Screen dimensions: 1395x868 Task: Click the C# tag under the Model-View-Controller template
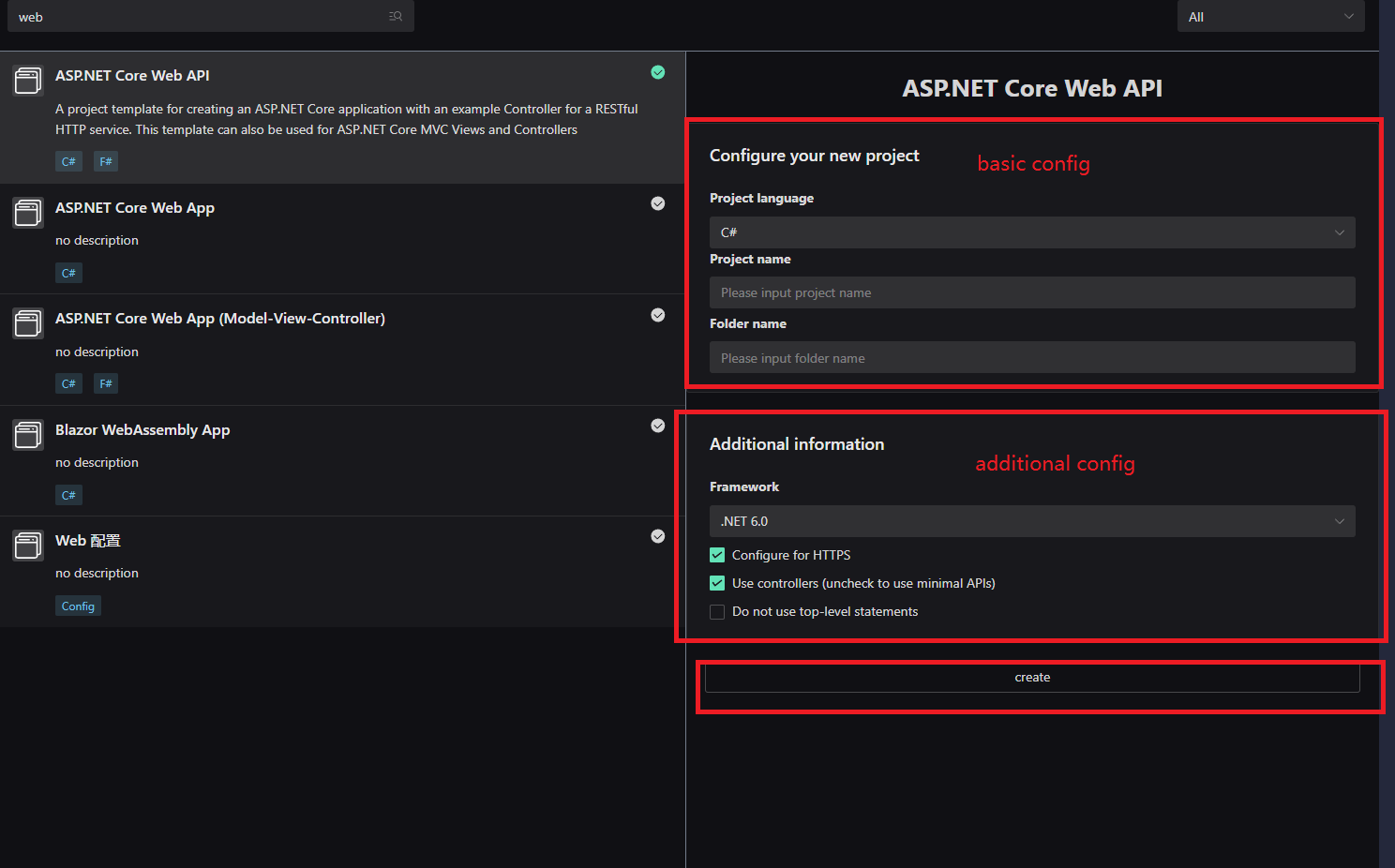pyautogui.click(x=68, y=383)
